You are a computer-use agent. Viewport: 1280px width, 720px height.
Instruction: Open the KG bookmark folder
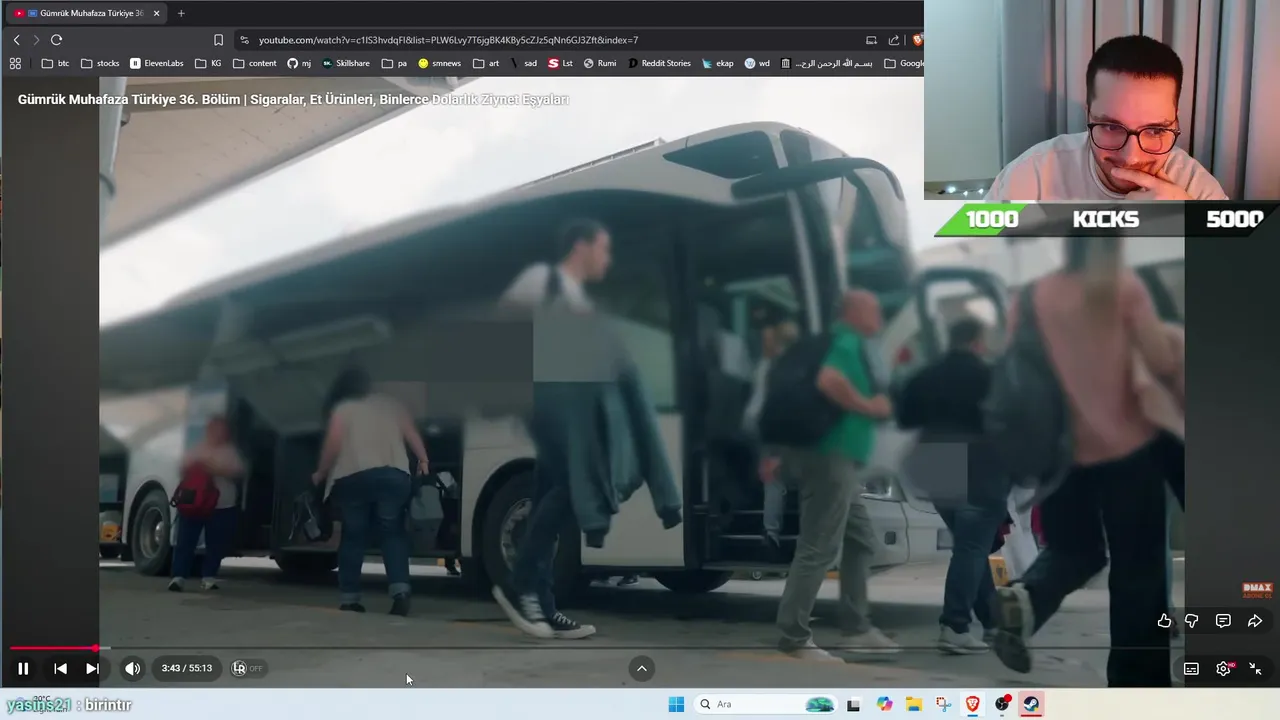pyautogui.click(x=208, y=63)
